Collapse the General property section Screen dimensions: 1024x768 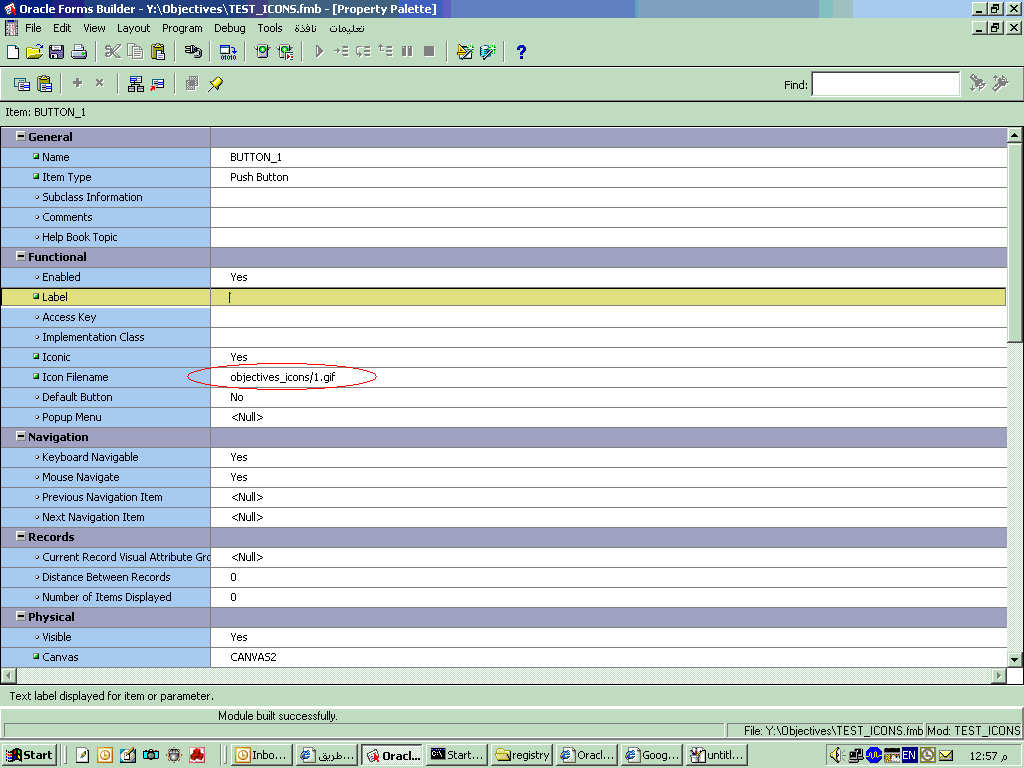click(x=20, y=137)
